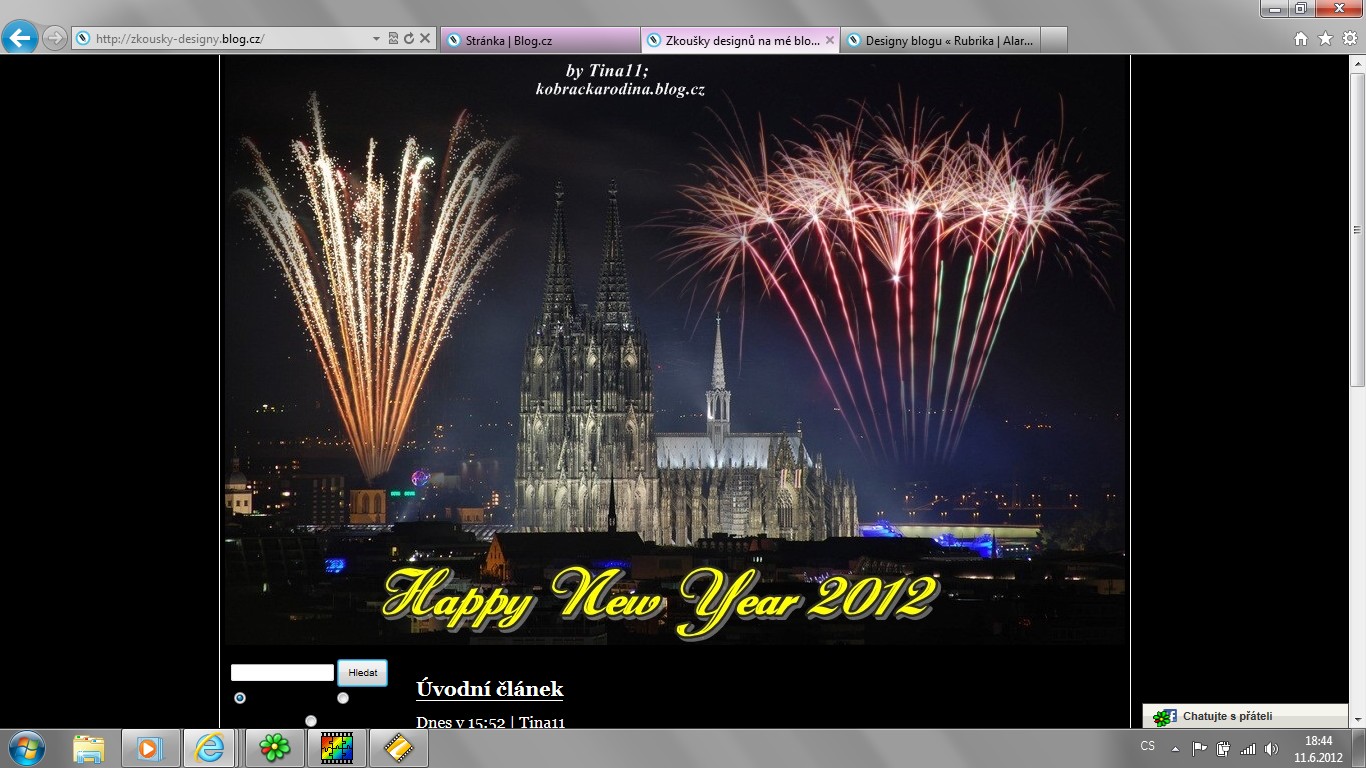The image size is (1366, 768).
Task: Open the 'Chatujte s přáteli' chat bar
Action: tap(1246, 716)
